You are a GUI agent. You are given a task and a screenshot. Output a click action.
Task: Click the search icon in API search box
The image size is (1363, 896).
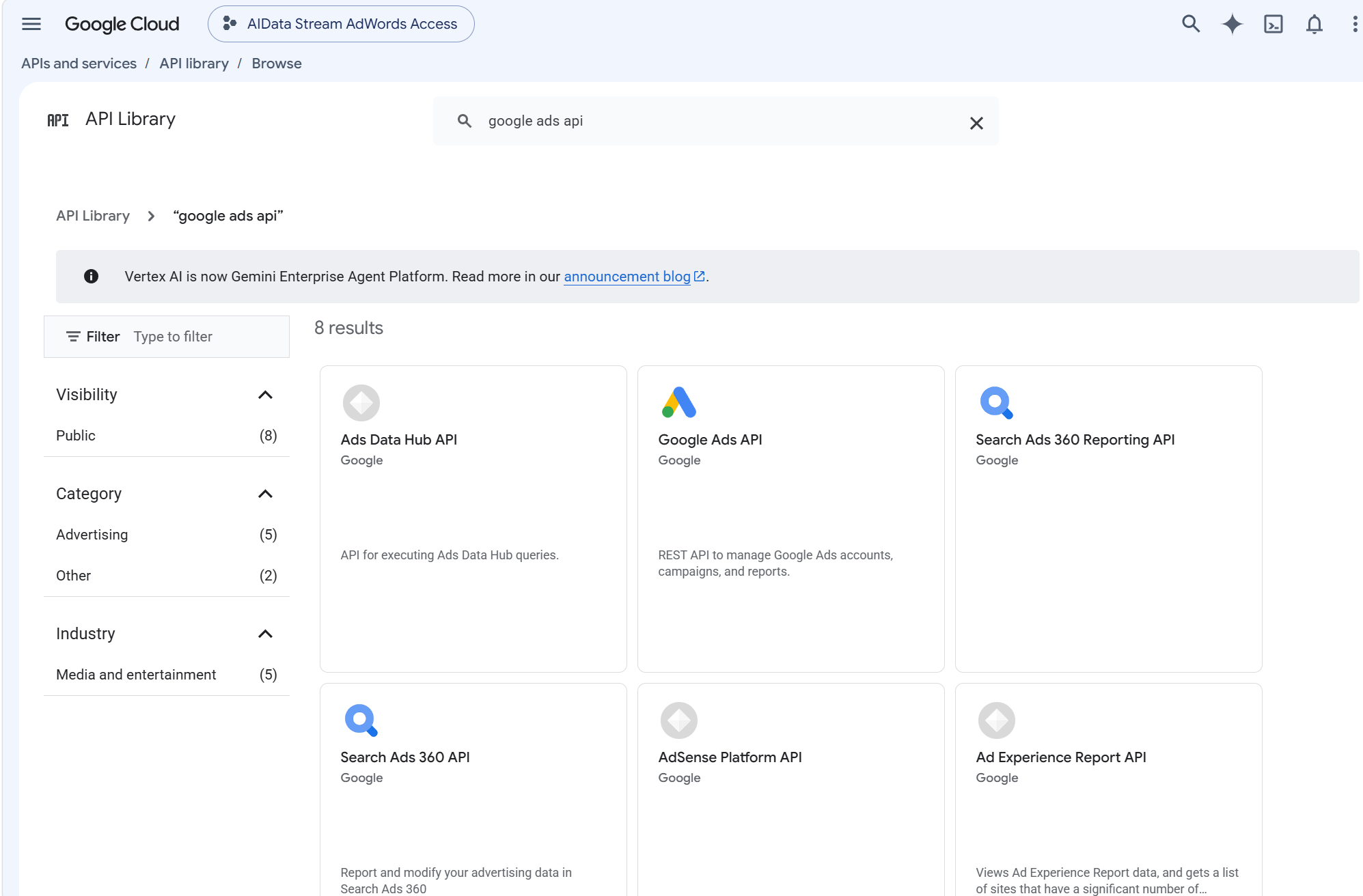click(x=465, y=121)
